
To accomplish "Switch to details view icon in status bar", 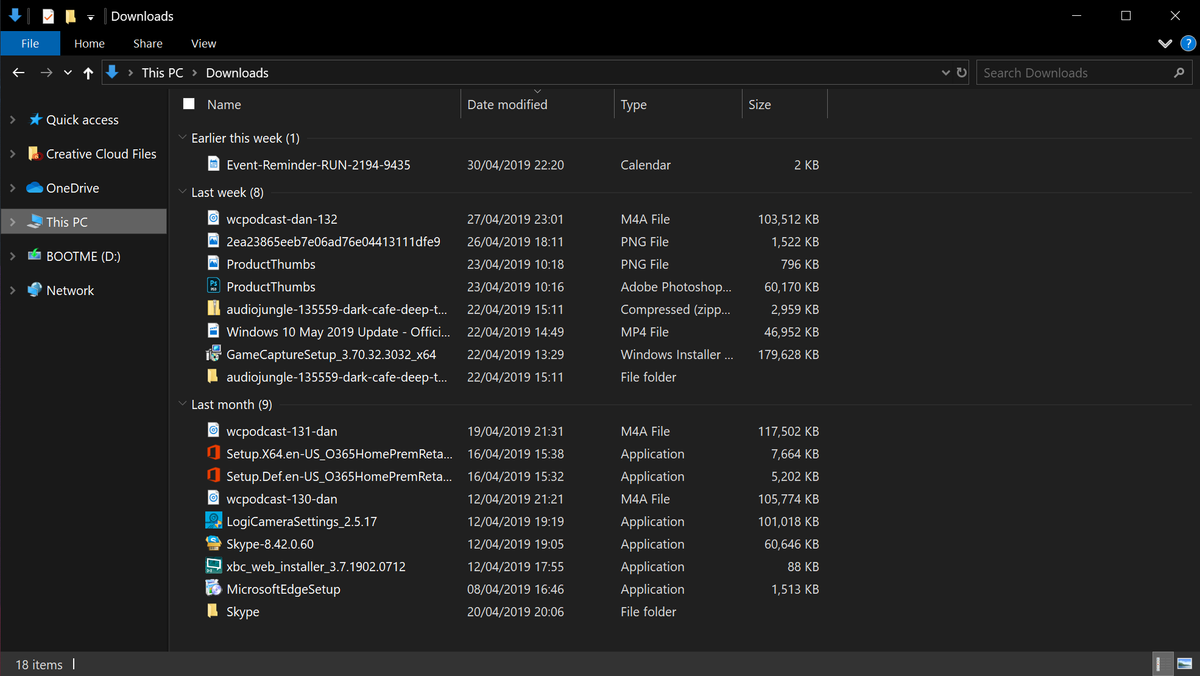I will pyautogui.click(x=1163, y=664).
